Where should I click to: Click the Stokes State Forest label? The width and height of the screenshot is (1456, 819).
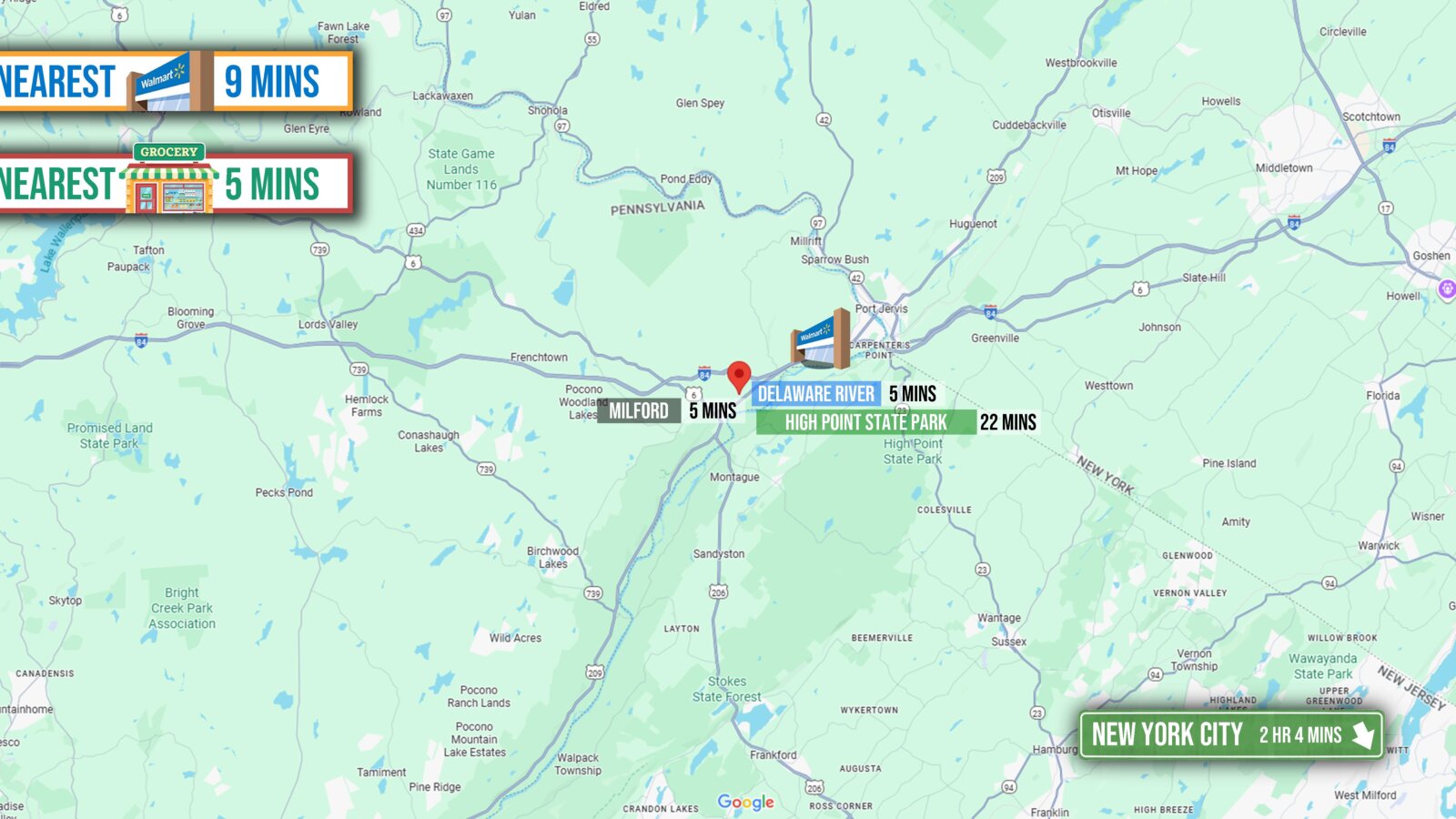tap(727, 689)
